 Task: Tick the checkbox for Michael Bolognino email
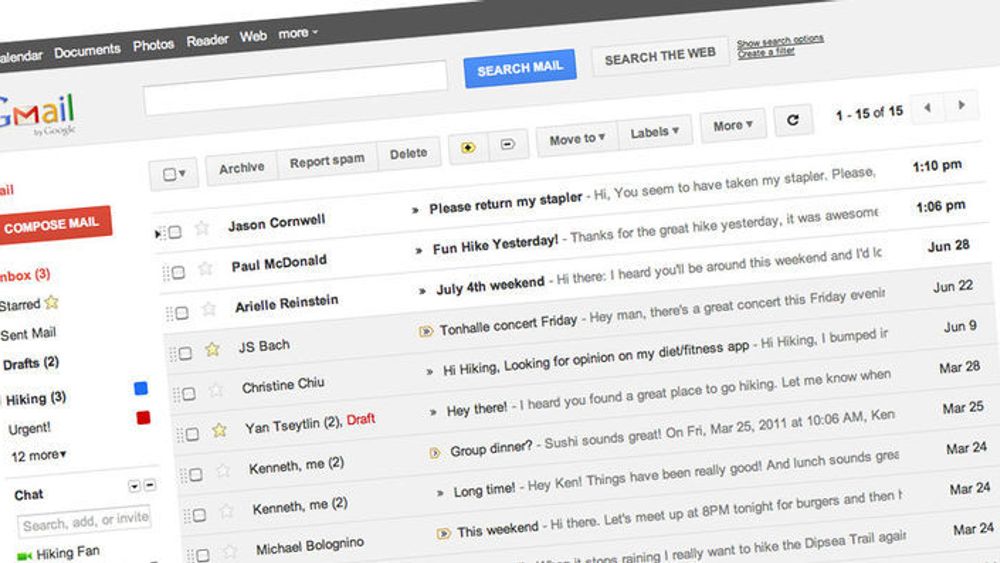(203, 555)
